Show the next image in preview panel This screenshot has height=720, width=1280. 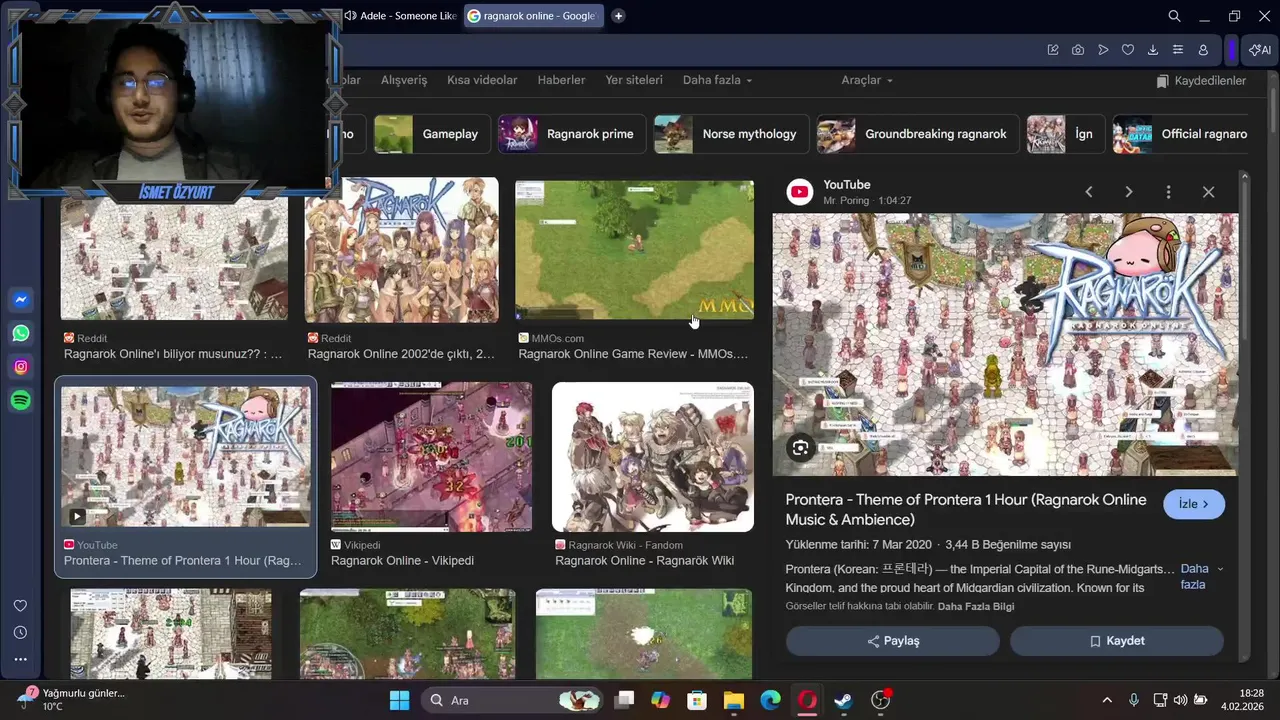click(1129, 192)
